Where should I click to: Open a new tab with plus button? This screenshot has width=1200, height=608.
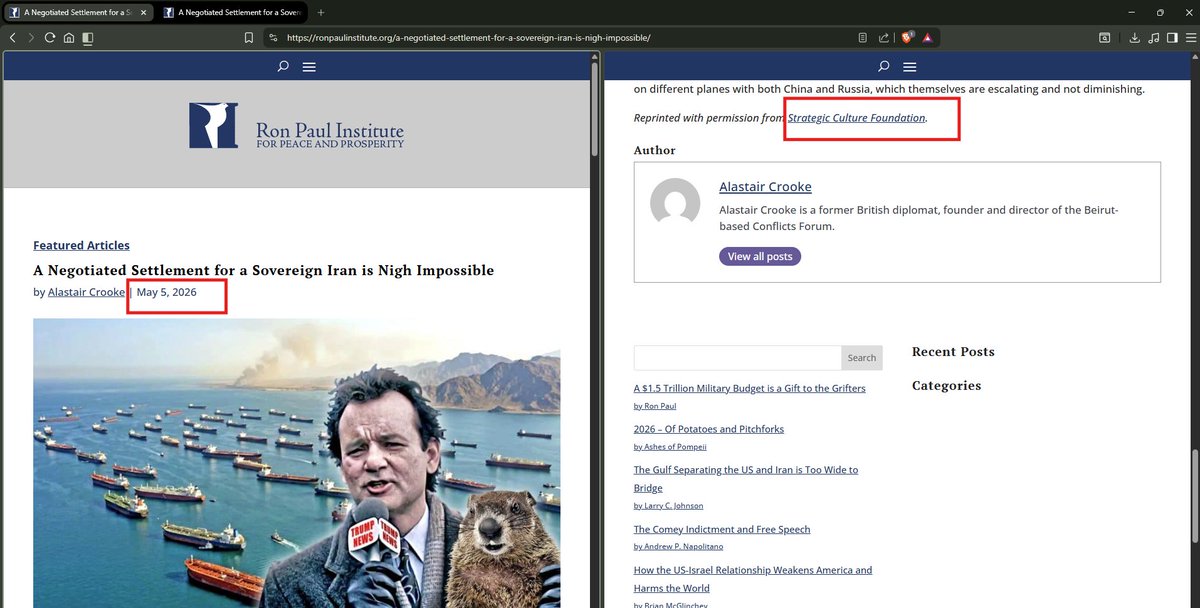[x=321, y=13]
